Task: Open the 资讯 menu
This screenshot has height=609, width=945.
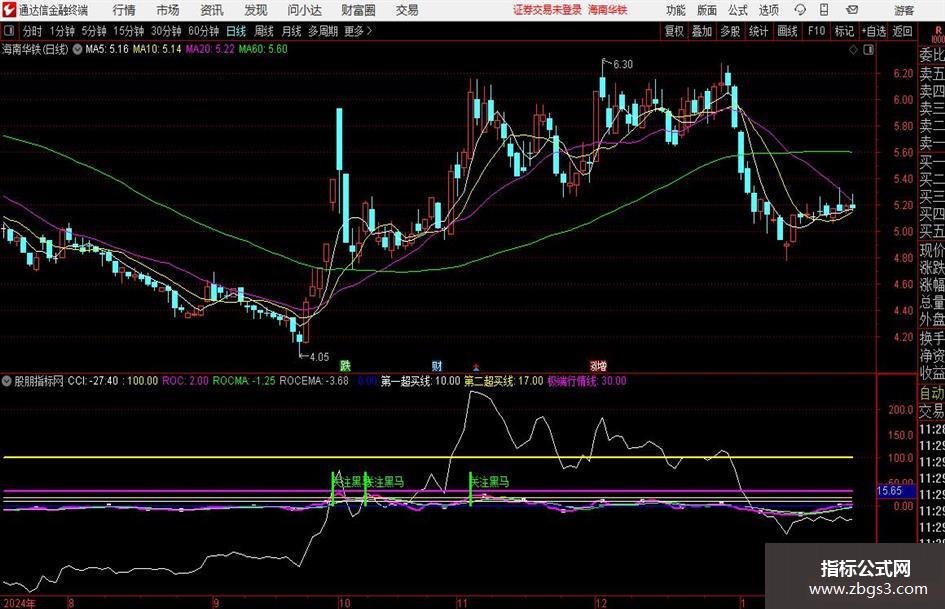Action: 212,10
